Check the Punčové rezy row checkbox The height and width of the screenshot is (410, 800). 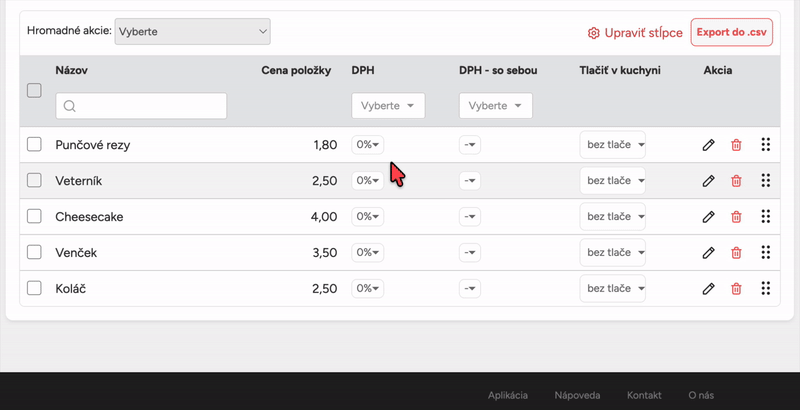34,145
